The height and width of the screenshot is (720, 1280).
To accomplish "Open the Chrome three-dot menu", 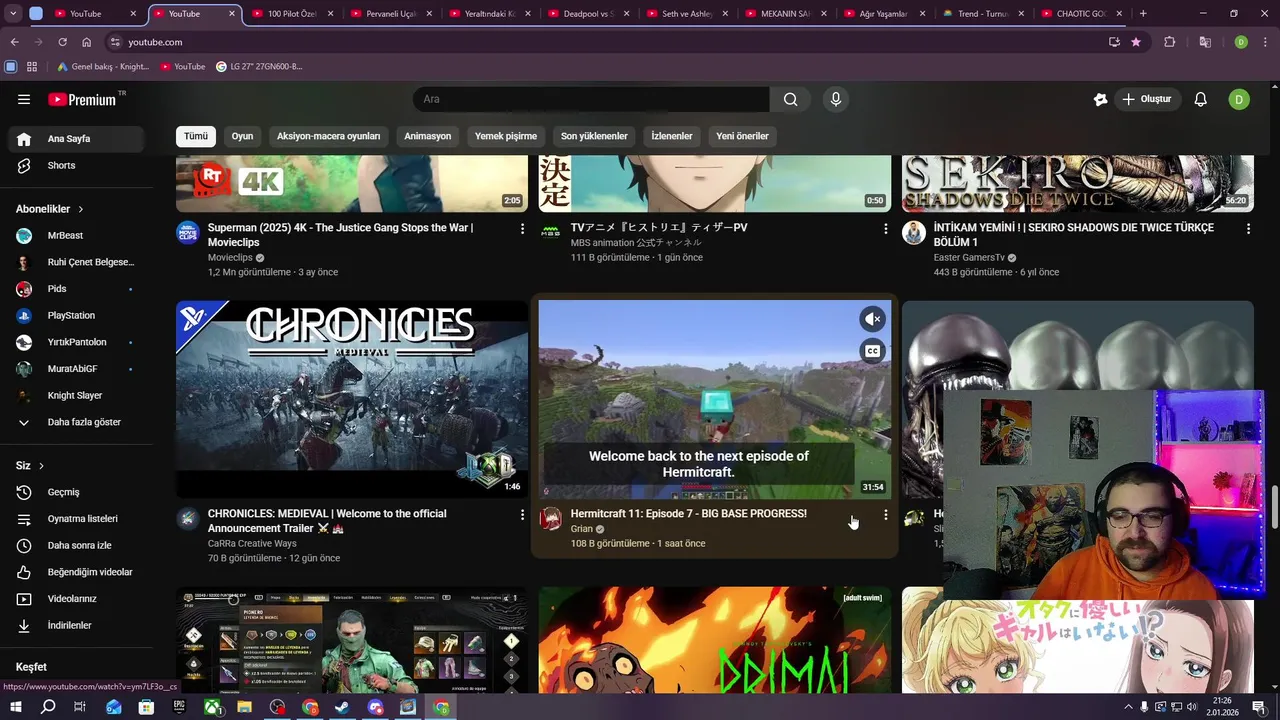I will pyautogui.click(x=1265, y=42).
